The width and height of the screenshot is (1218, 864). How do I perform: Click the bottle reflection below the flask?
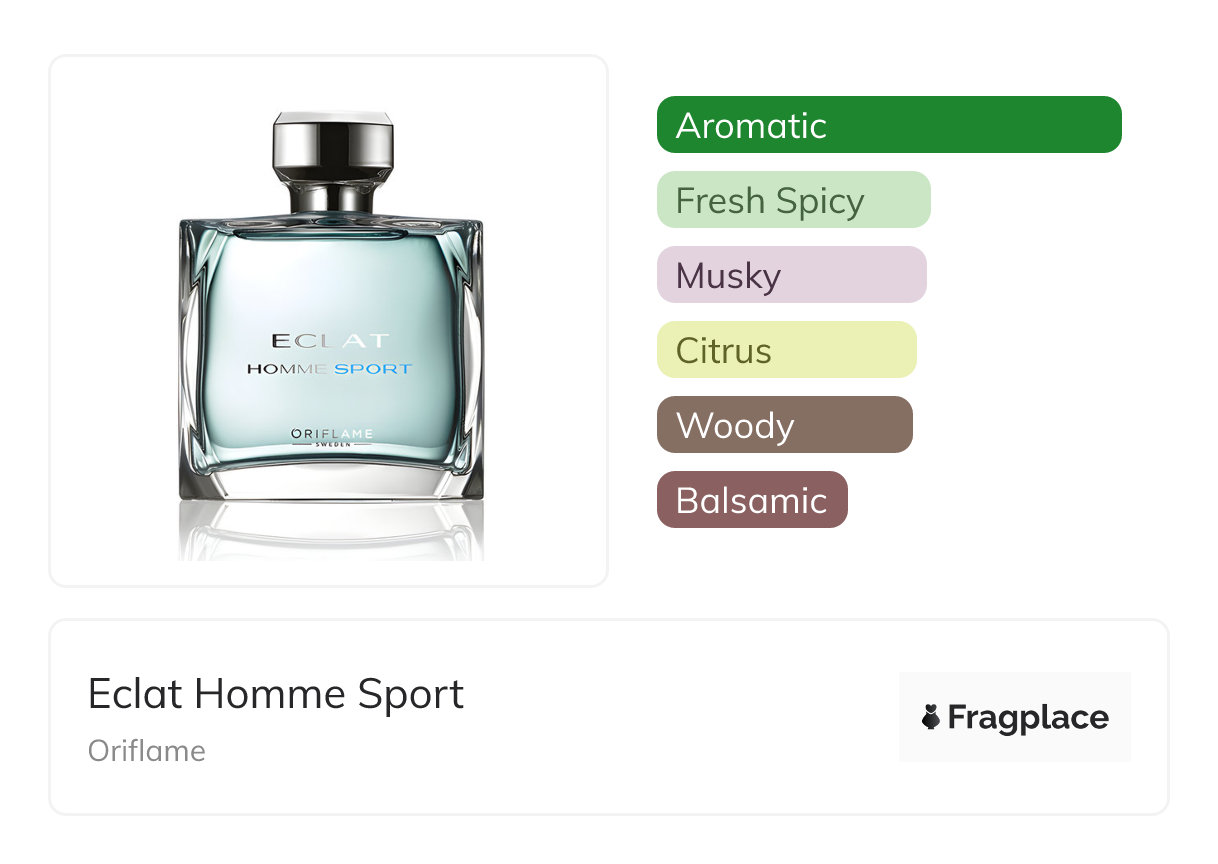point(331,530)
